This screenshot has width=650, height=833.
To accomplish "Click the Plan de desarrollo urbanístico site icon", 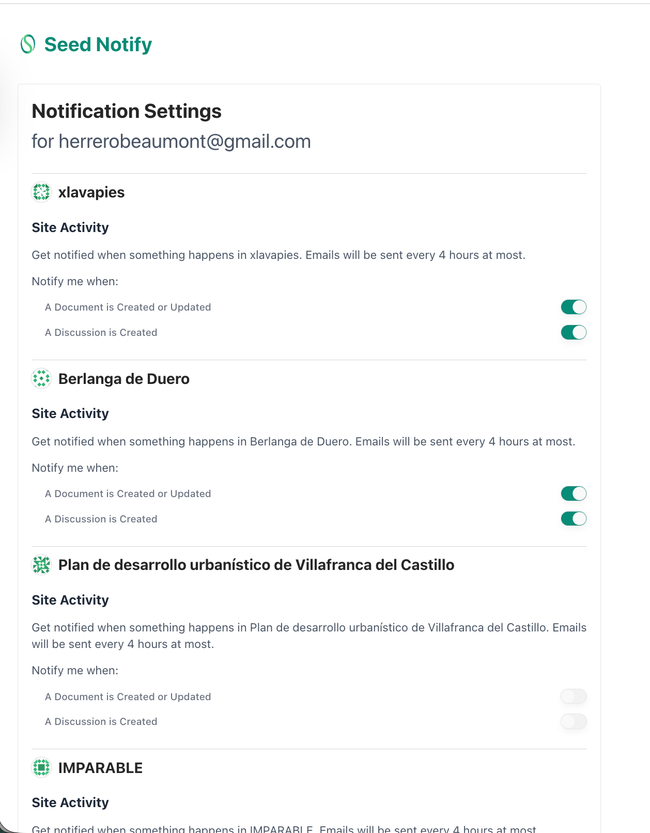I will point(41,565).
